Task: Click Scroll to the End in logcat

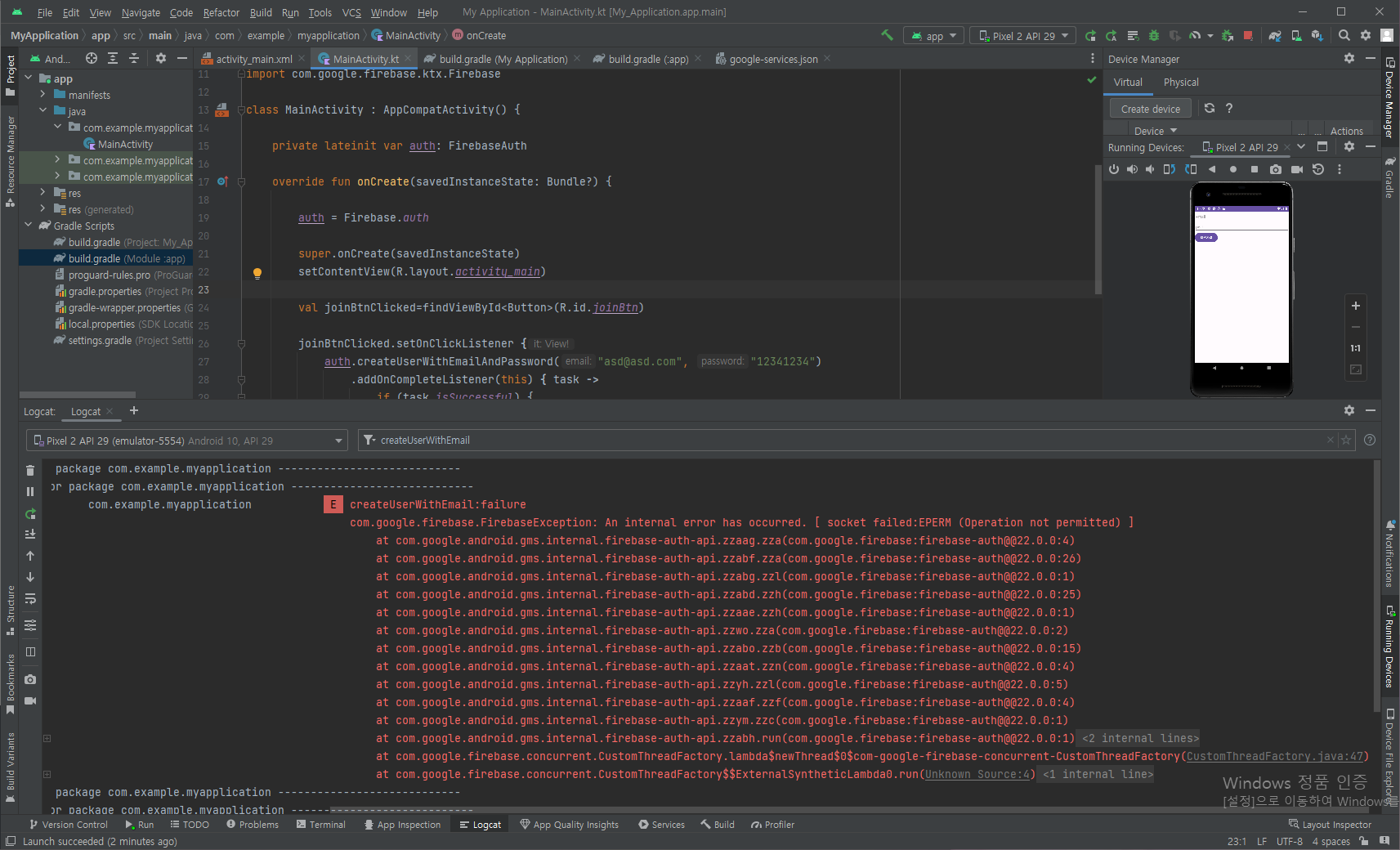Action: [x=30, y=534]
